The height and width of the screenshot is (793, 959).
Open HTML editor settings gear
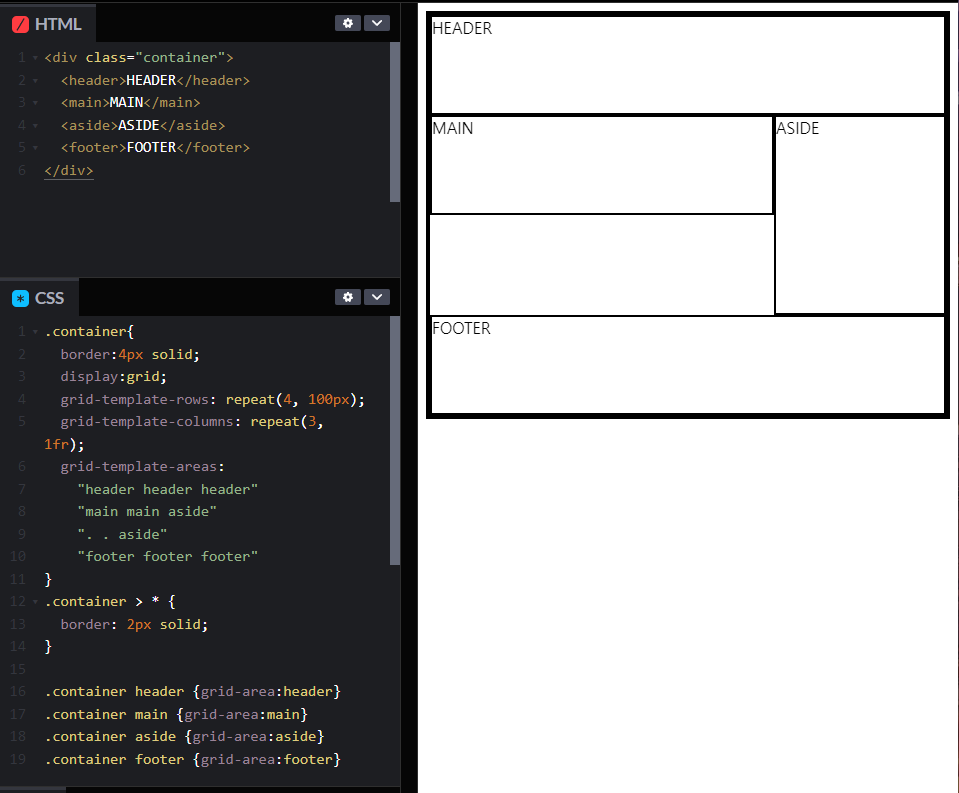(347, 23)
